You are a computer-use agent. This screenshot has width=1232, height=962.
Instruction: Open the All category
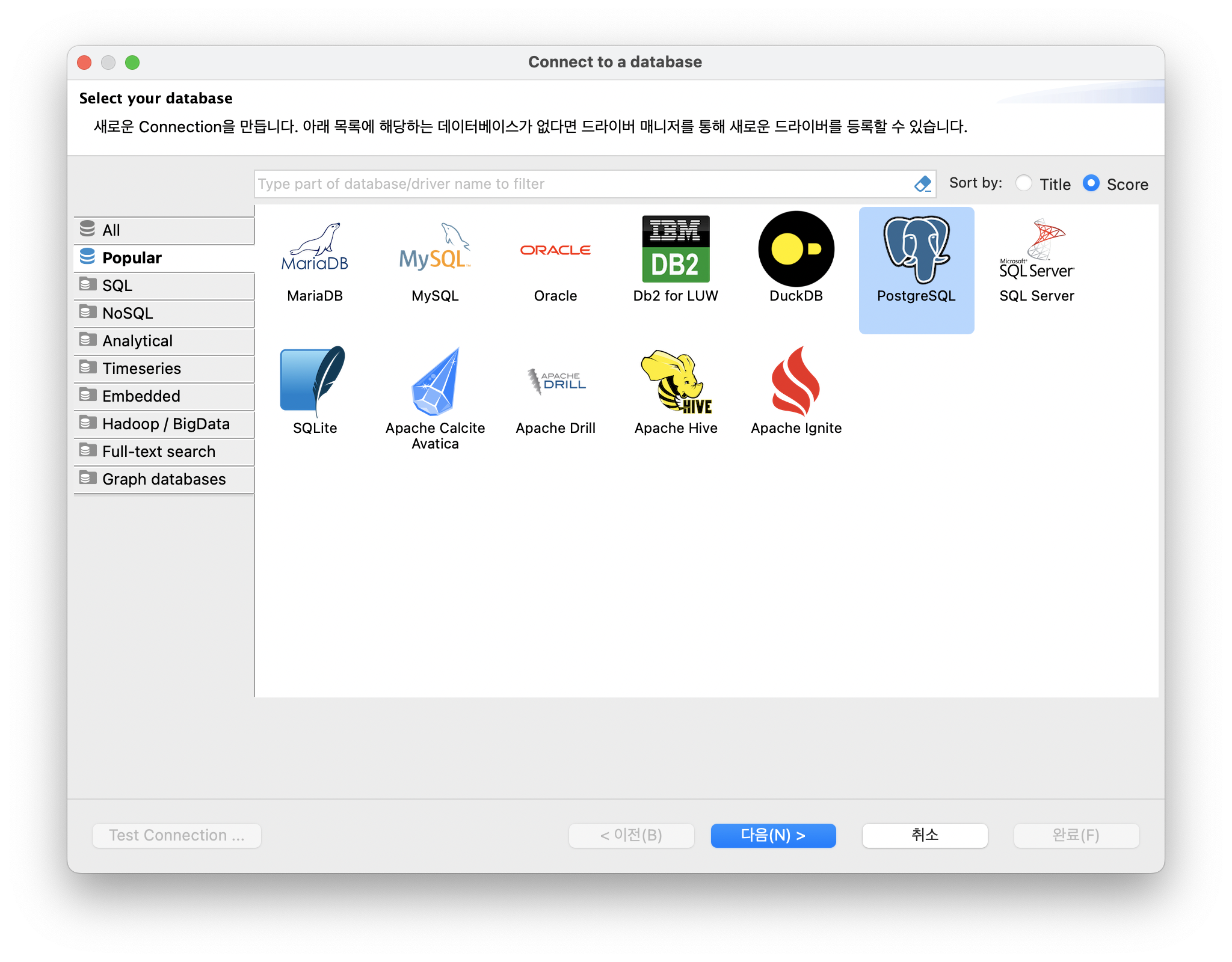[164, 230]
